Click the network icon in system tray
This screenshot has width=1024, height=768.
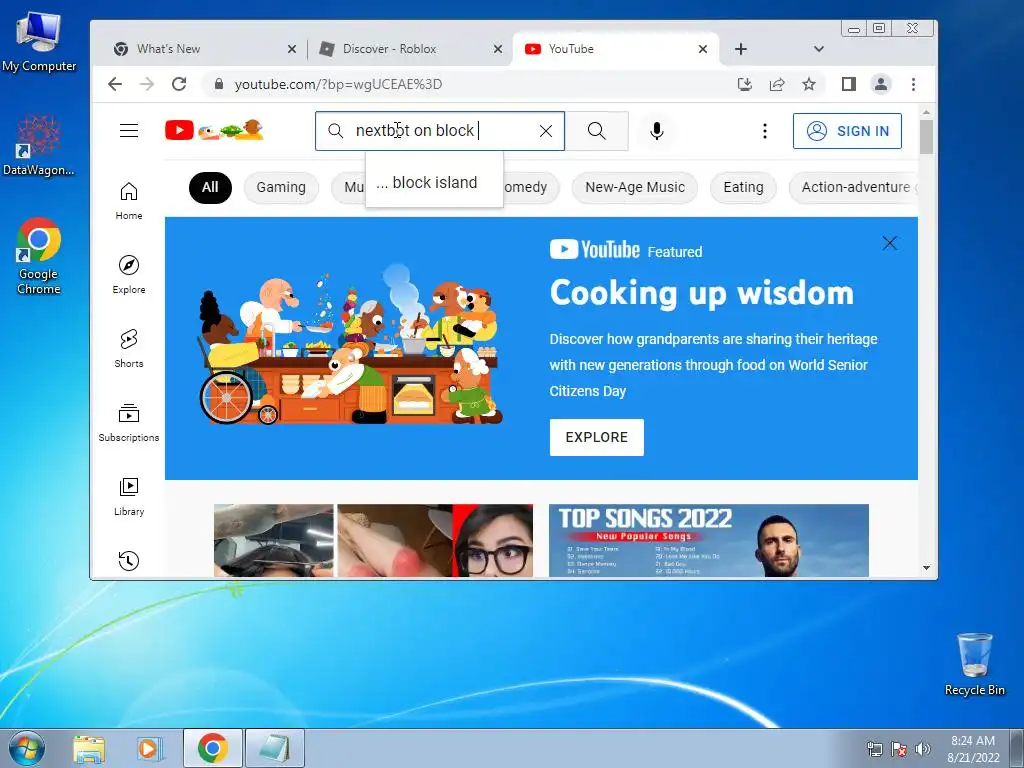[874, 749]
